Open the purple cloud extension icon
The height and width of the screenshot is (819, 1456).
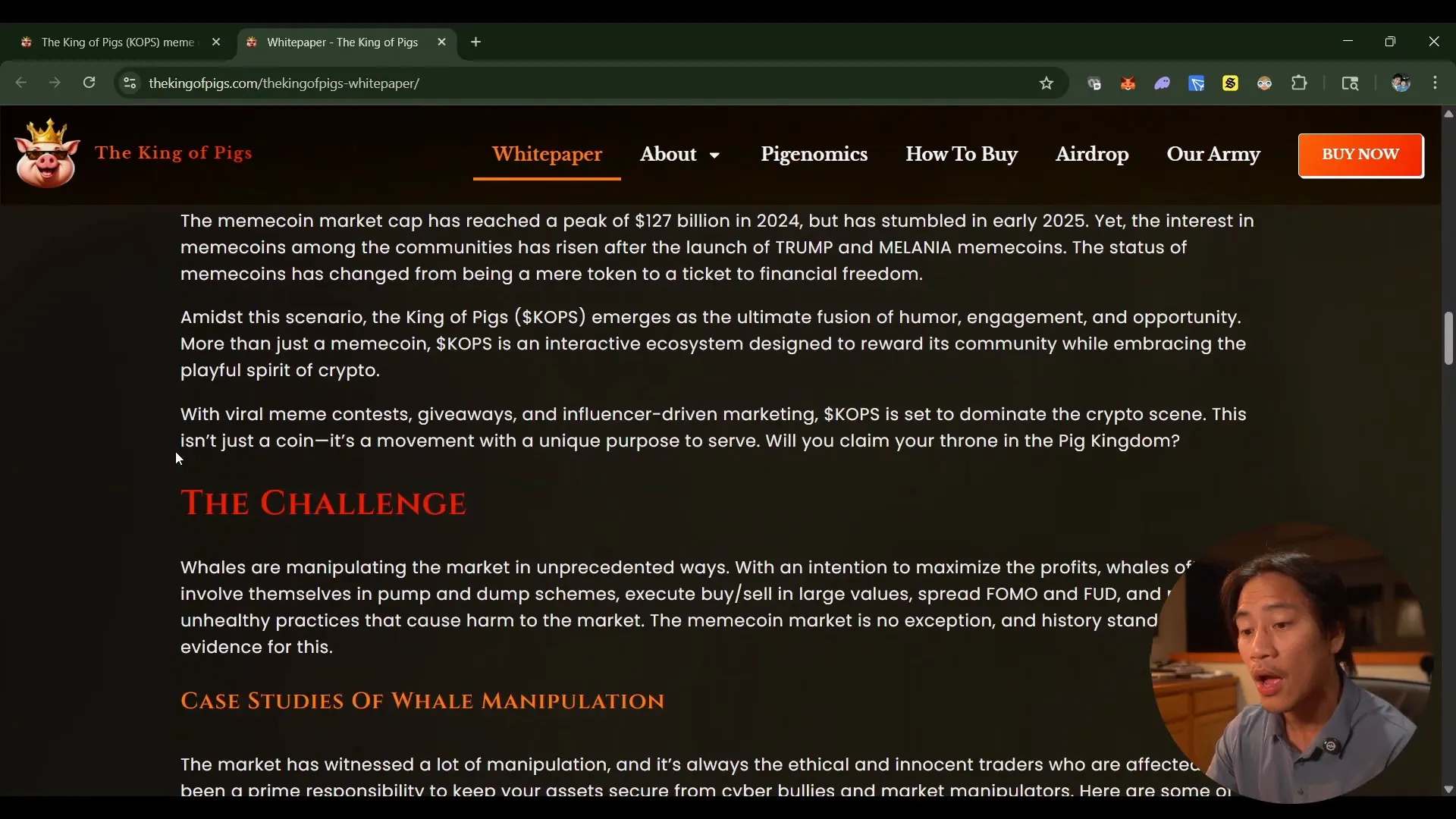coord(1163,83)
